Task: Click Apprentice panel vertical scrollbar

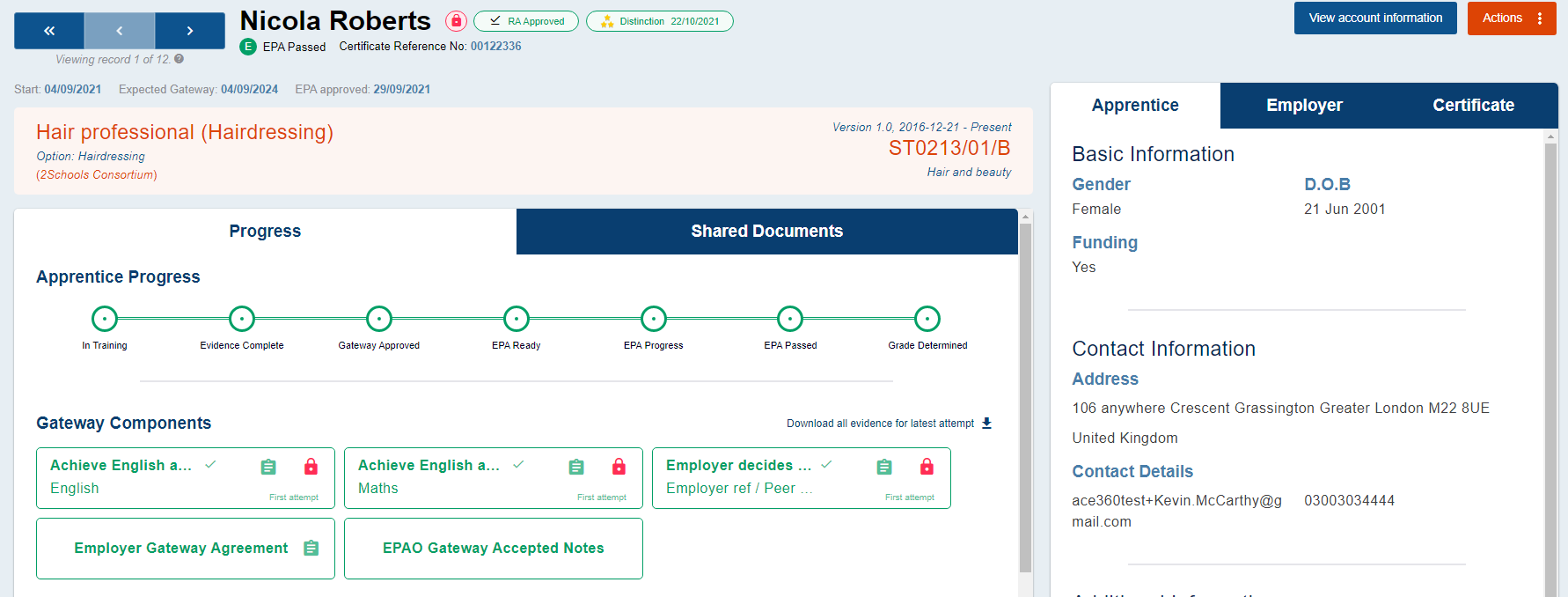Action: pos(1550,370)
